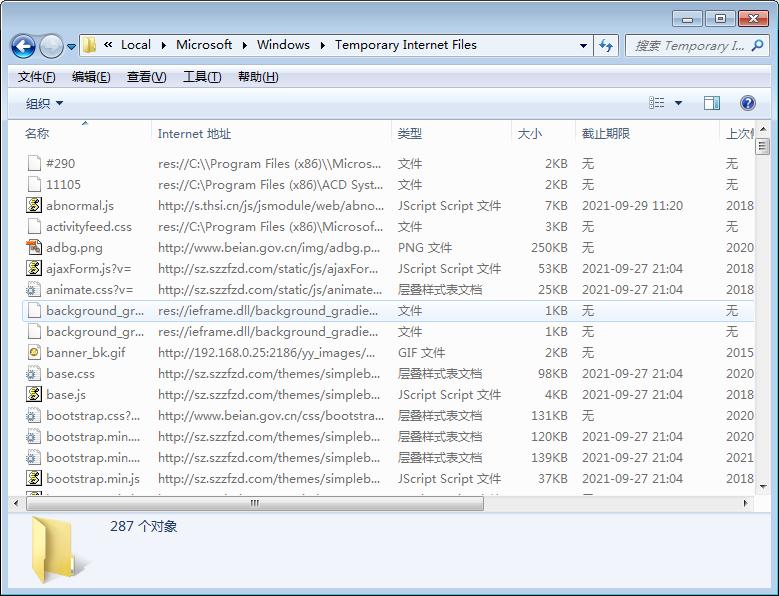Click the vertical scrollbar up arrow
Viewport: 779px width, 596px height.
click(763, 128)
